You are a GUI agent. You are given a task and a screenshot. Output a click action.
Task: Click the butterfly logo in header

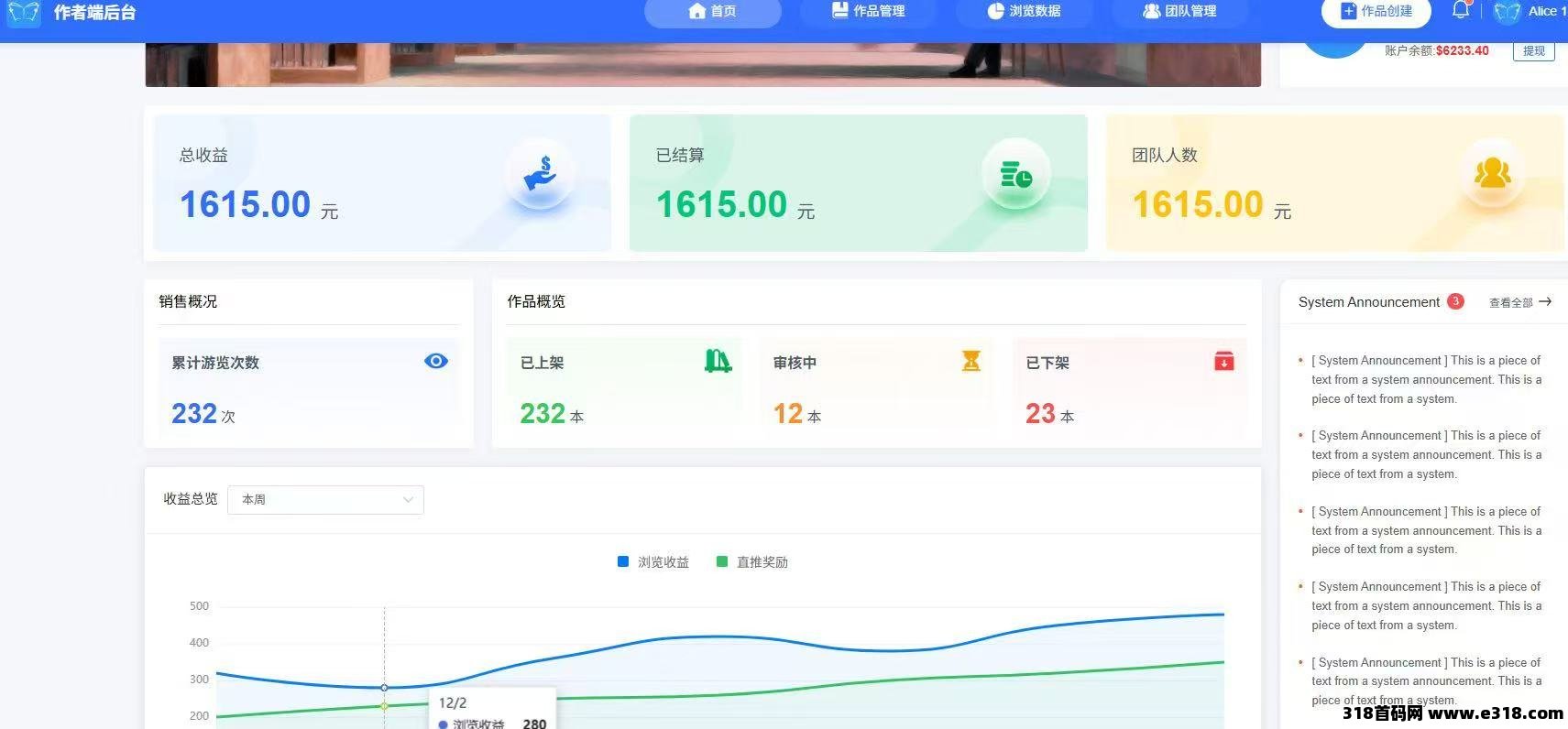pyautogui.click(x=24, y=13)
